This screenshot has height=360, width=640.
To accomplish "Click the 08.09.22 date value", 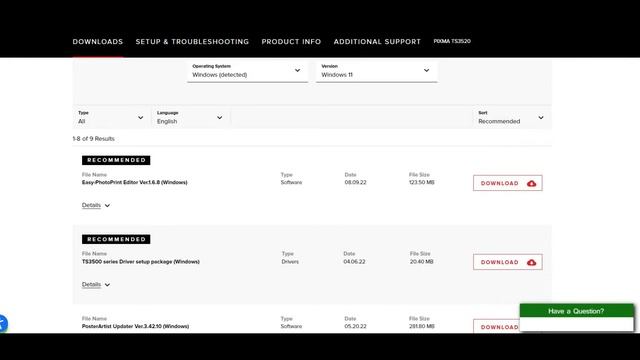I will tap(356, 182).
